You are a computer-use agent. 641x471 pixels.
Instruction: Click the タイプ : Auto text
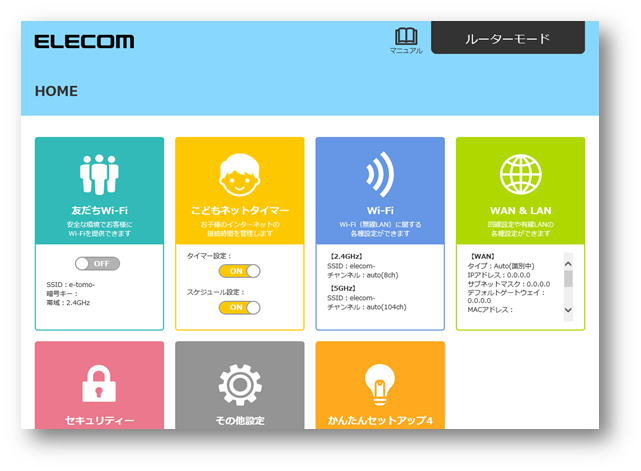(501, 266)
